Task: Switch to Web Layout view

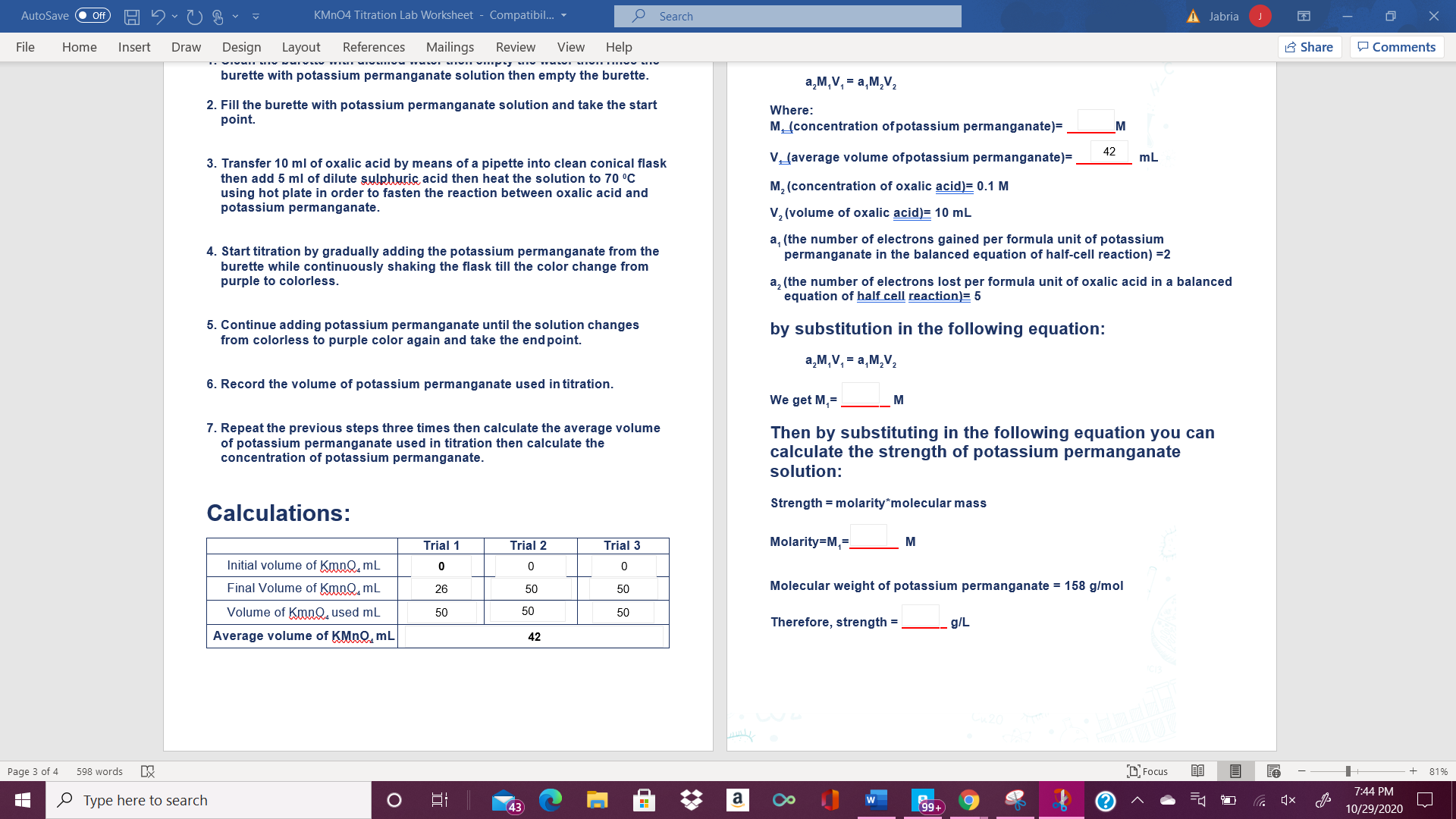Action: coord(1274,771)
